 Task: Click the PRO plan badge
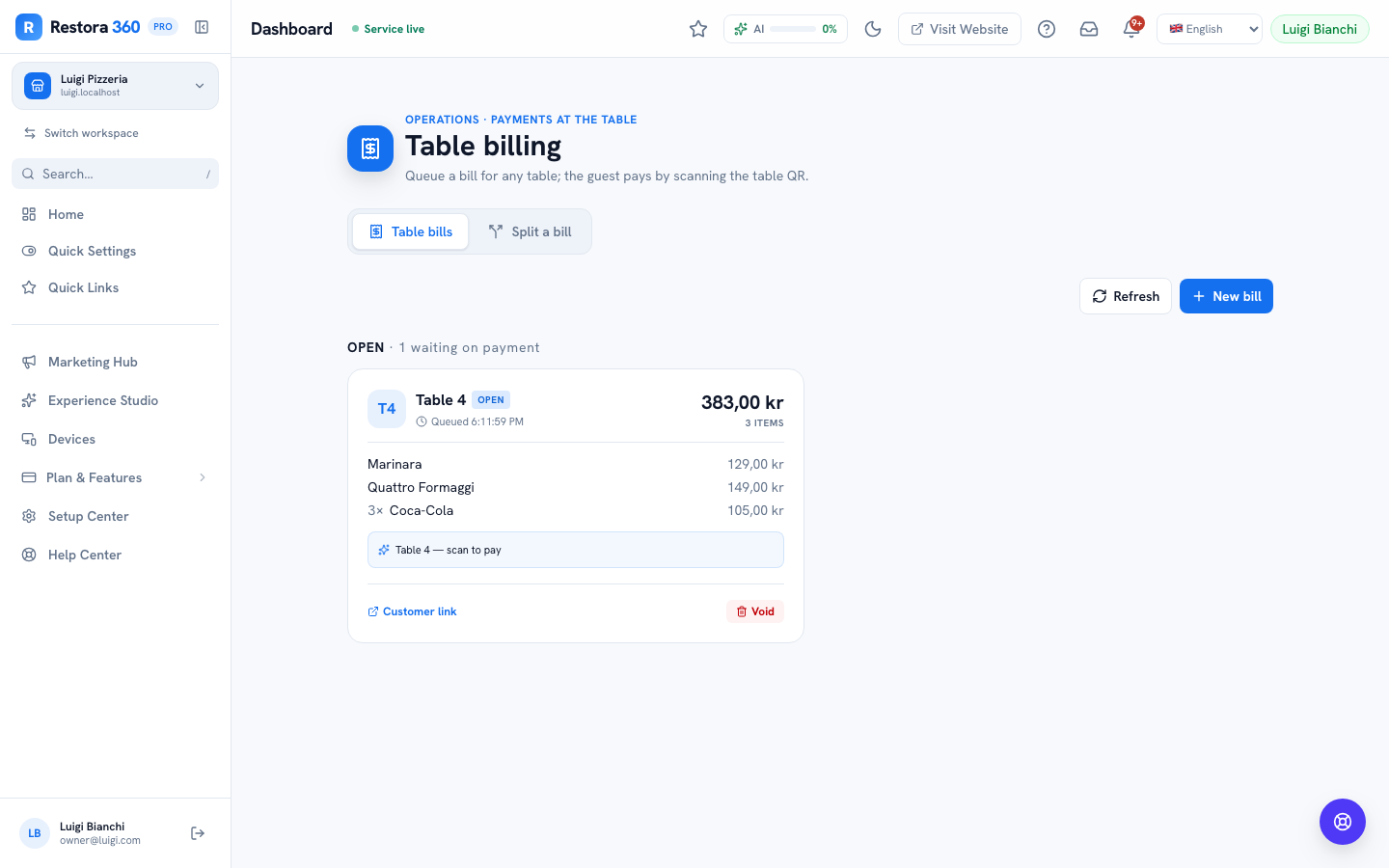(163, 27)
